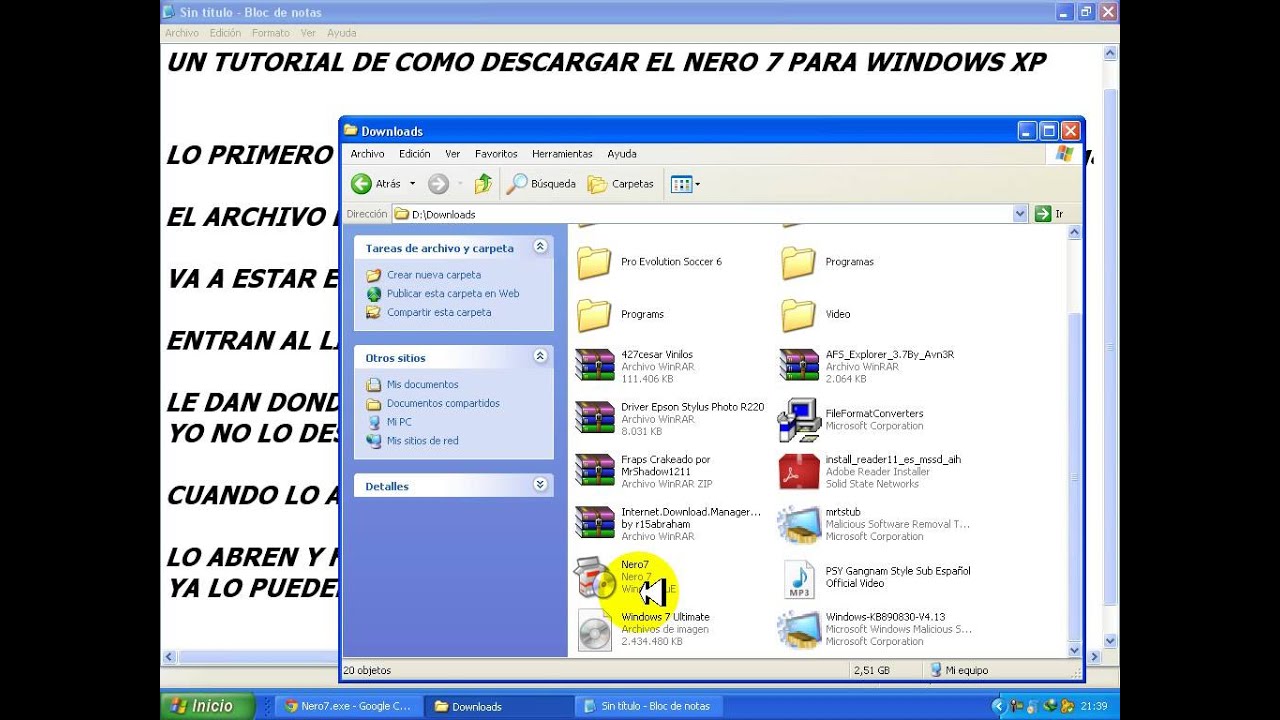Viewport: 1280px width, 720px height.
Task: Click Compartir esta carpeta link
Action: 439,312
